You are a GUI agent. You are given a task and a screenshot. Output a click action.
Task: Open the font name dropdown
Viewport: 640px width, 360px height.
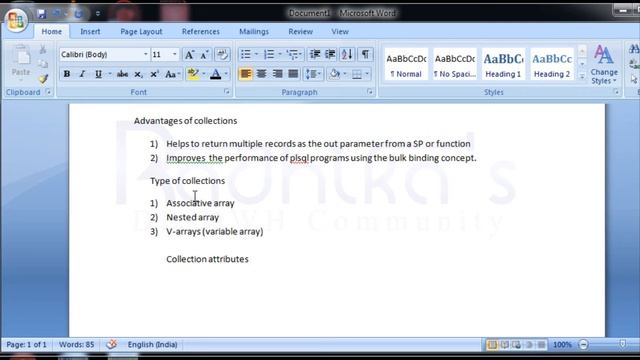(145, 54)
